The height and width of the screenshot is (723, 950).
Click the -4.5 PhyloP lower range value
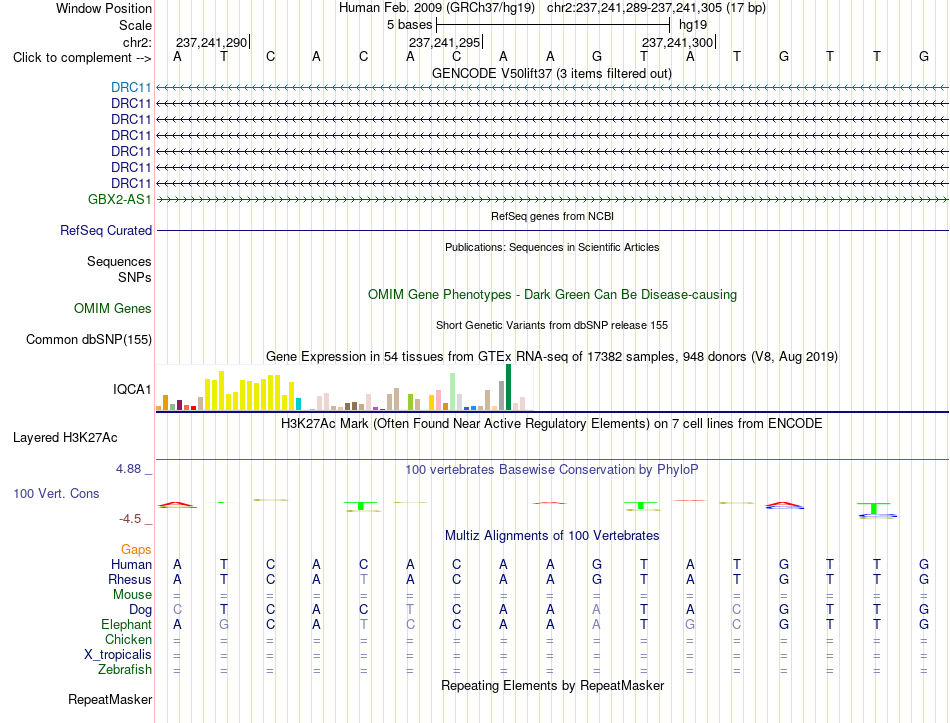[x=130, y=519]
